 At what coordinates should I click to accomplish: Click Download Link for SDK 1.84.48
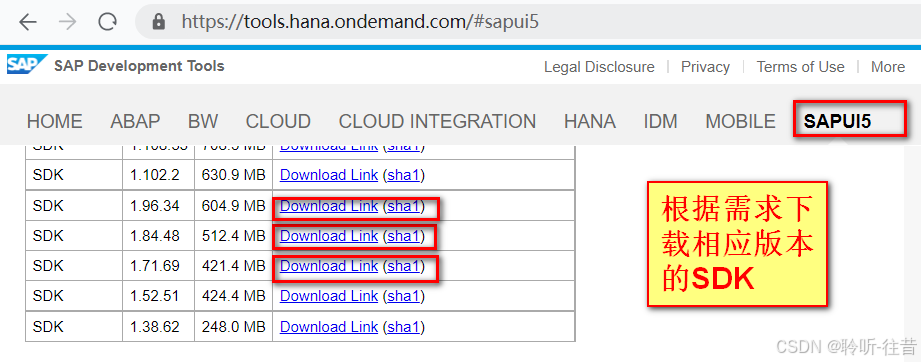(329, 236)
